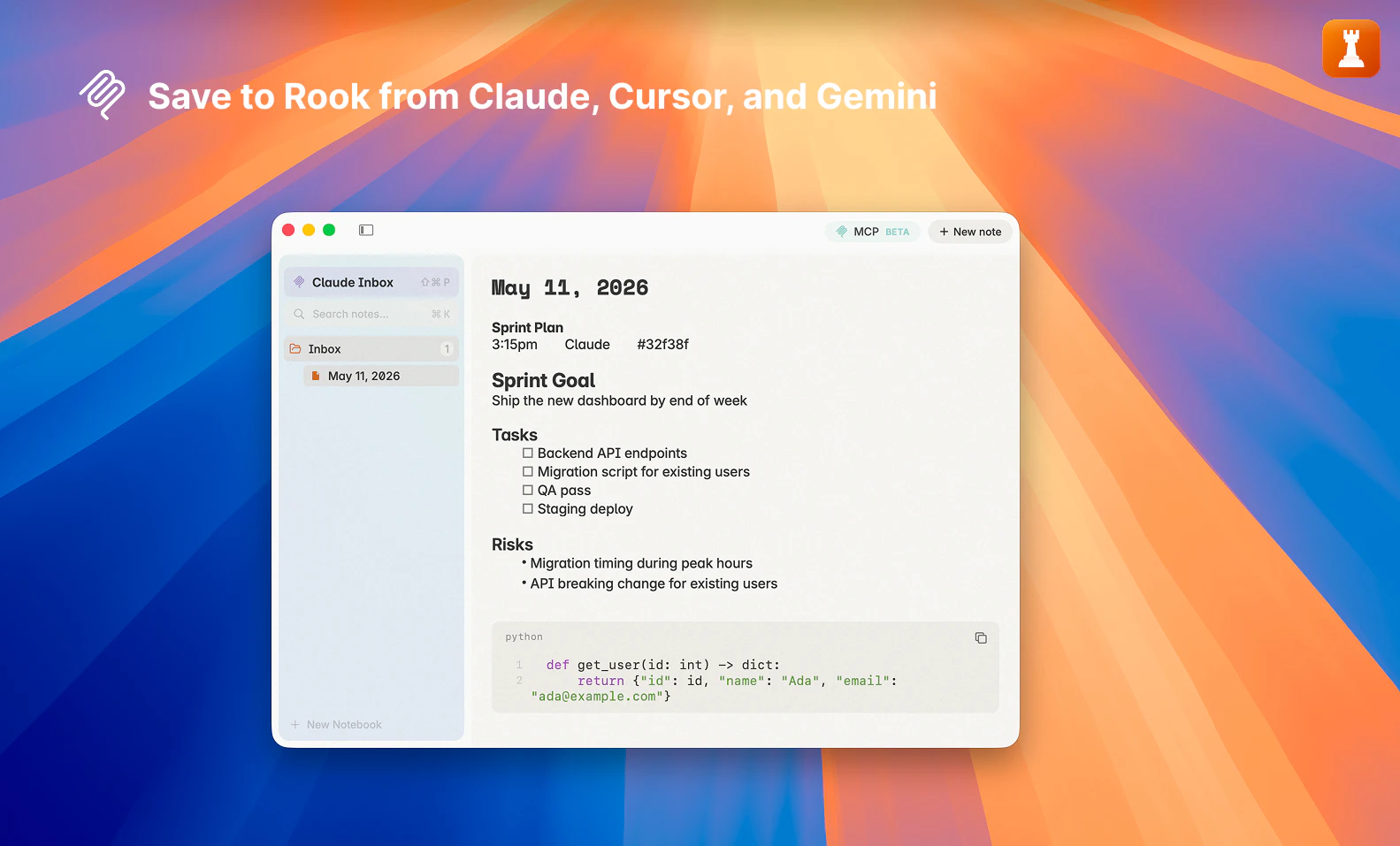Focus the Search notes field
The height and width of the screenshot is (846, 1400).
tap(371, 314)
